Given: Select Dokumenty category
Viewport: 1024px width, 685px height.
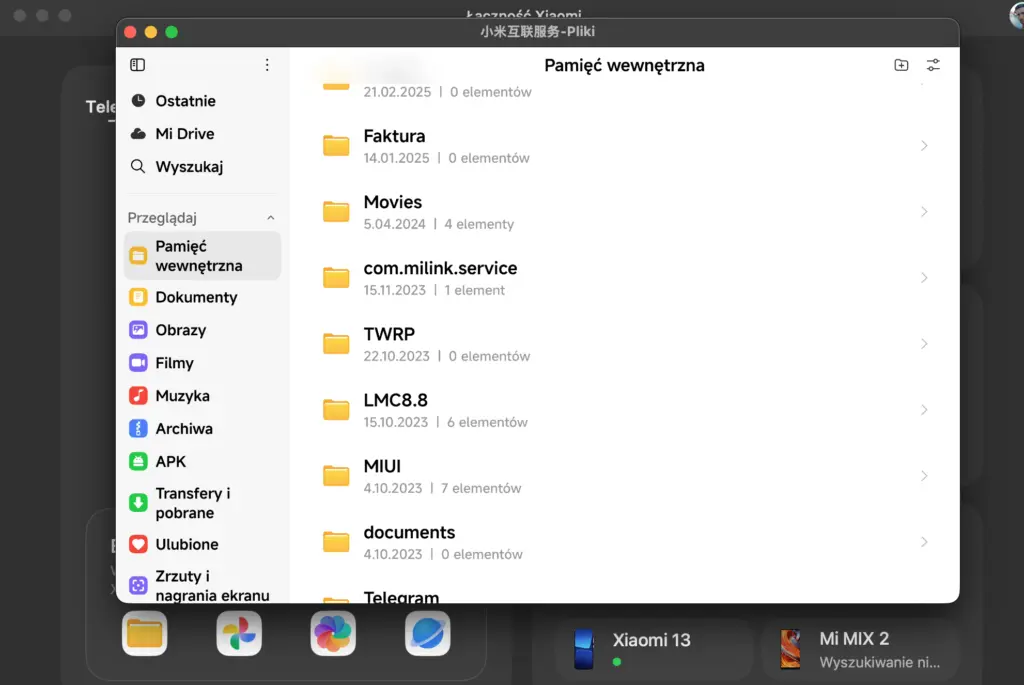Looking at the screenshot, I should (196, 297).
